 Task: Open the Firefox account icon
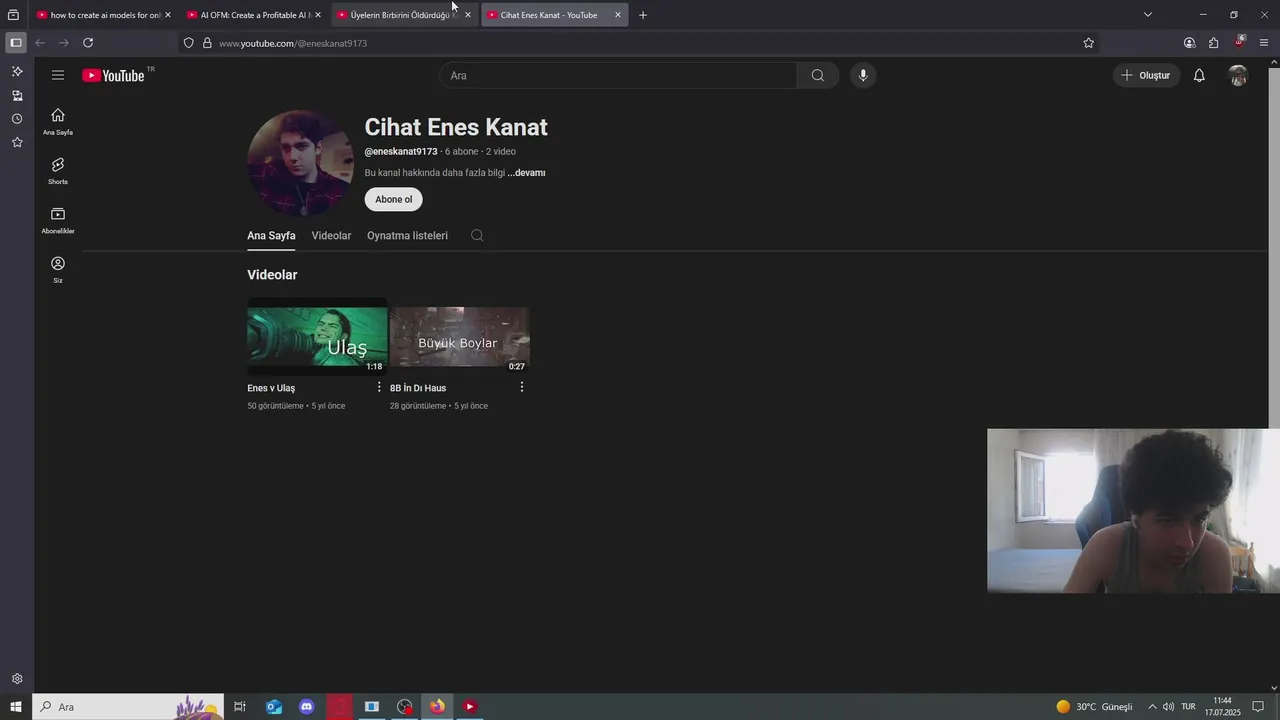1189,43
